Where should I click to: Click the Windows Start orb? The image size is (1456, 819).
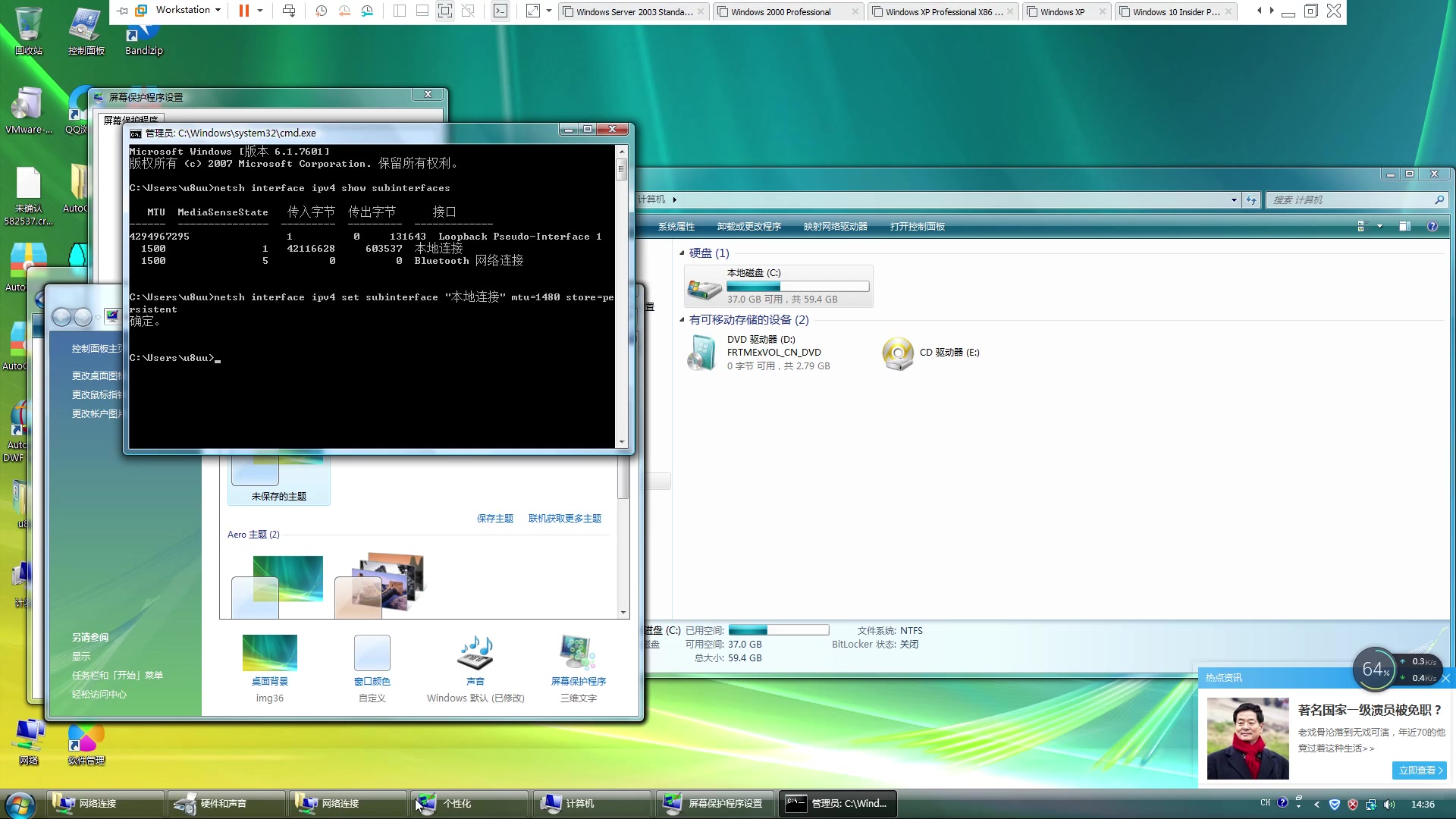[20, 804]
